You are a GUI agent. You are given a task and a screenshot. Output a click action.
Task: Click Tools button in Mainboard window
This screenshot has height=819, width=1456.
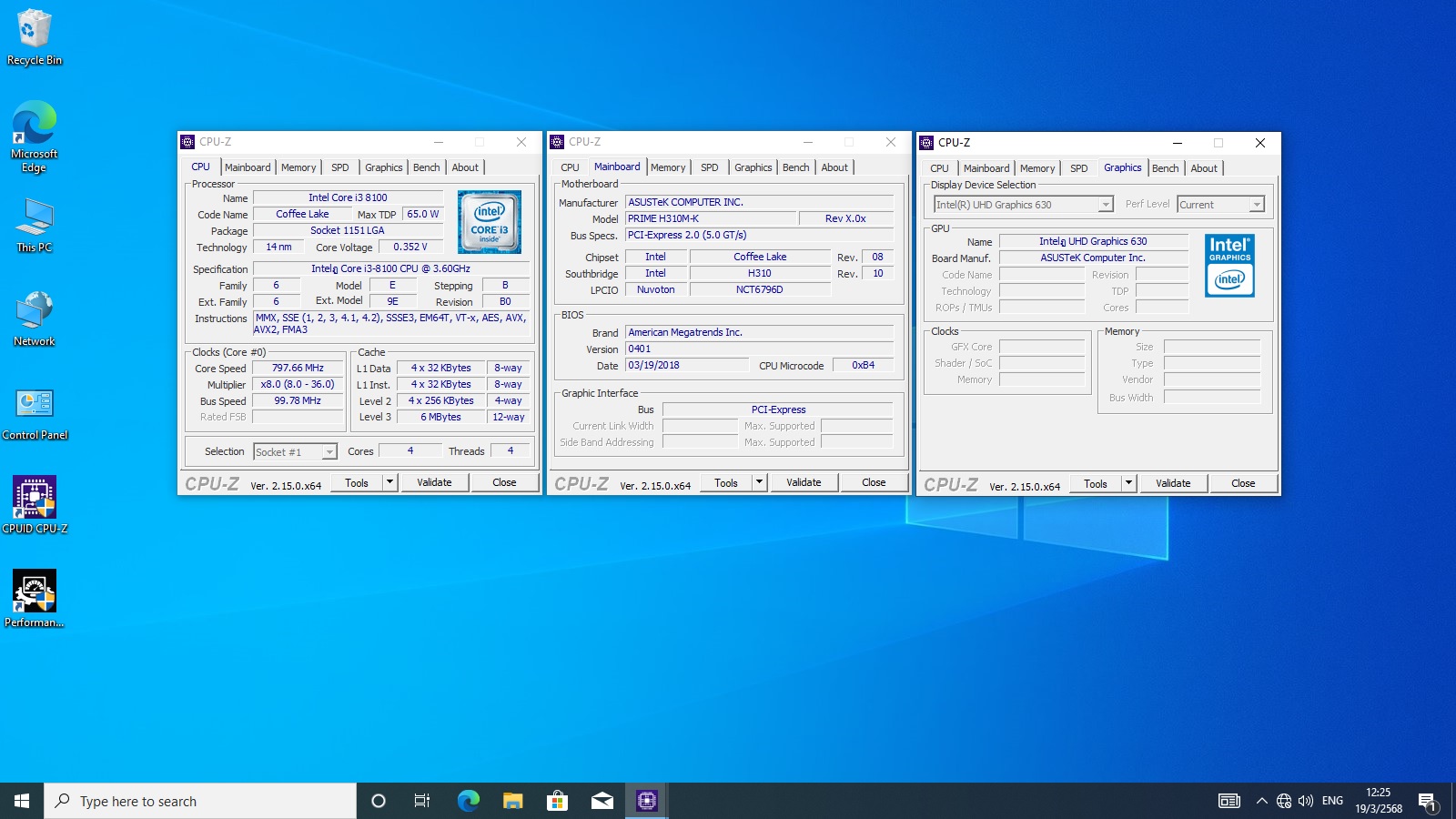726,482
